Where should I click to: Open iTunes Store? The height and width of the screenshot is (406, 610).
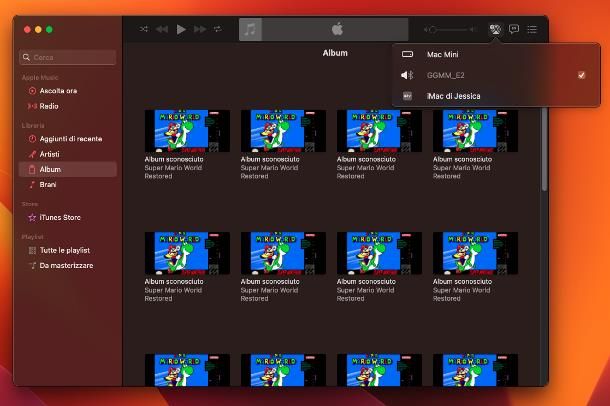pyautogui.click(x=68, y=217)
